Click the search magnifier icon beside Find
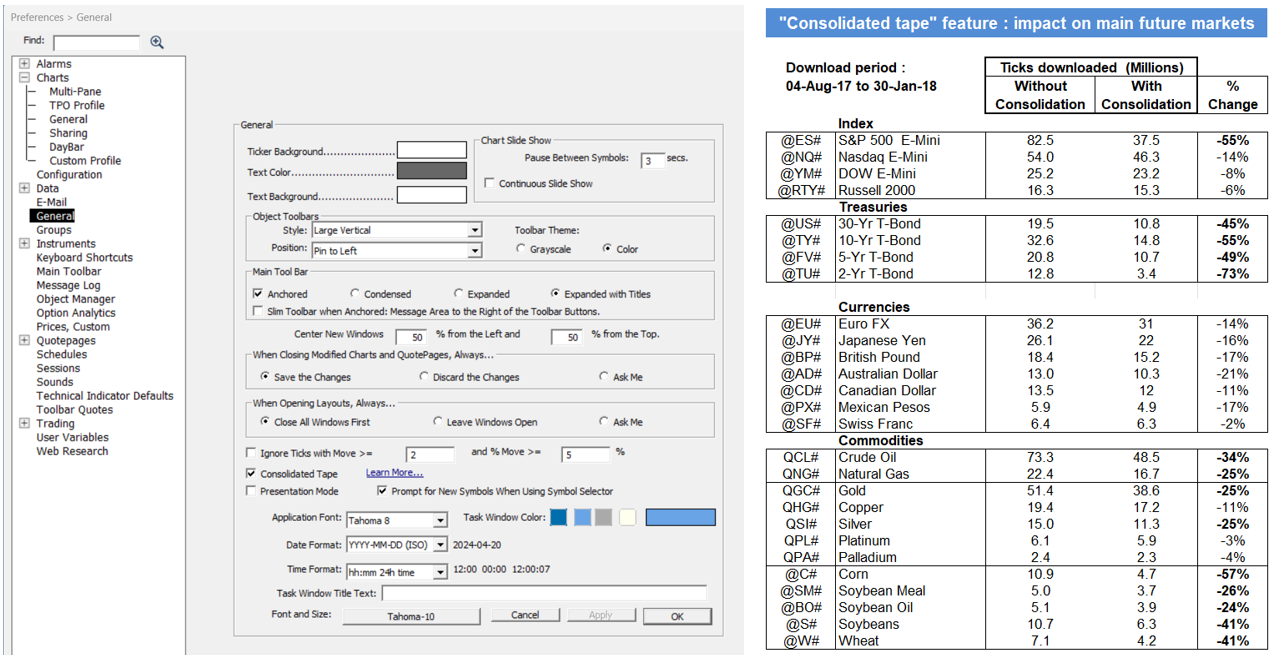 (156, 42)
